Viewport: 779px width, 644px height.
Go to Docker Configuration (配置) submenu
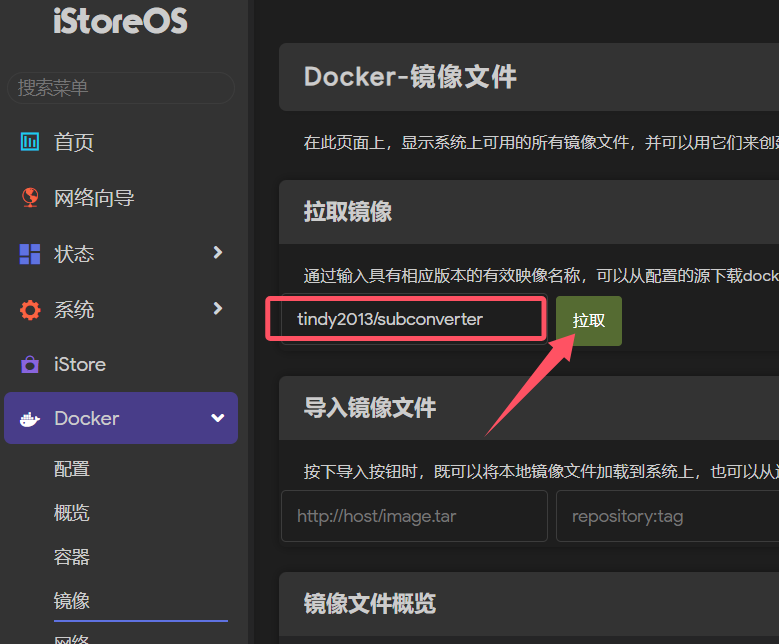click(72, 469)
